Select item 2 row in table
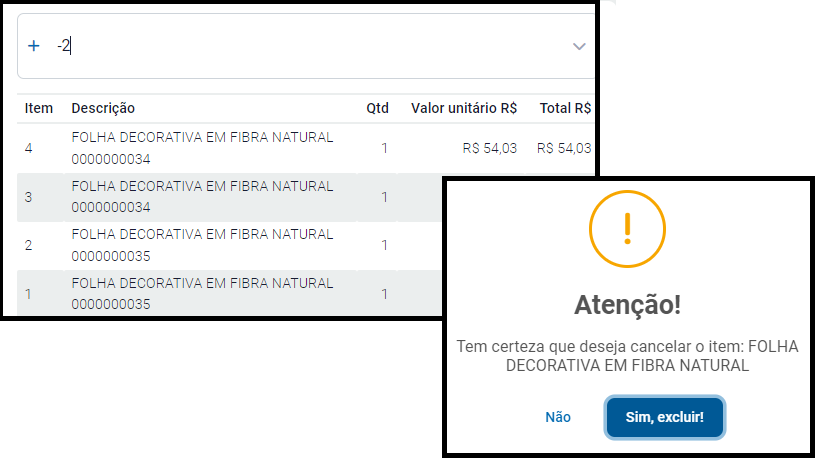815x459 pixels. (x=202, y=245)
